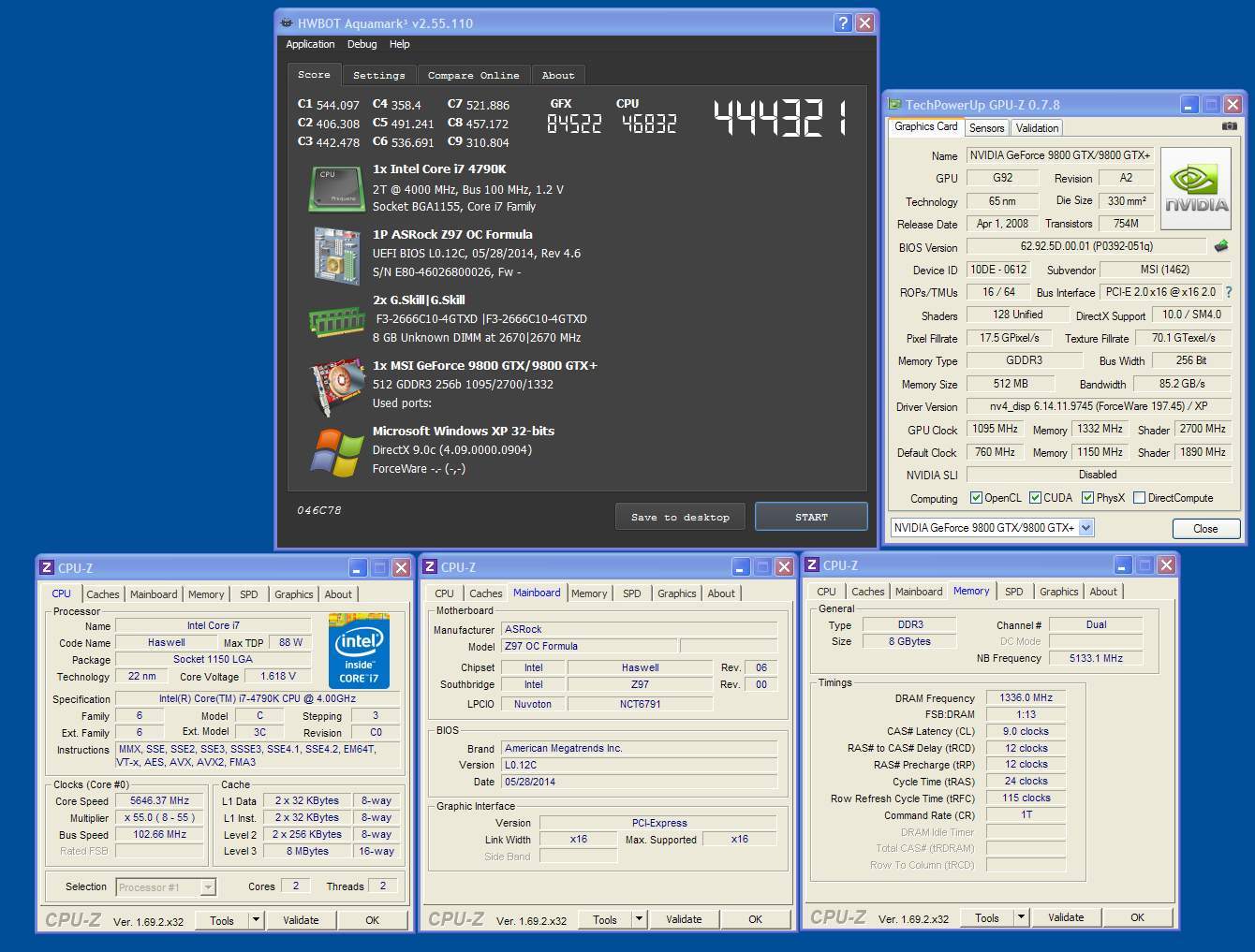Click the GPU name field in GPU-Z
This screenshot has height=952, width=1255.
tap(1060, 155)
